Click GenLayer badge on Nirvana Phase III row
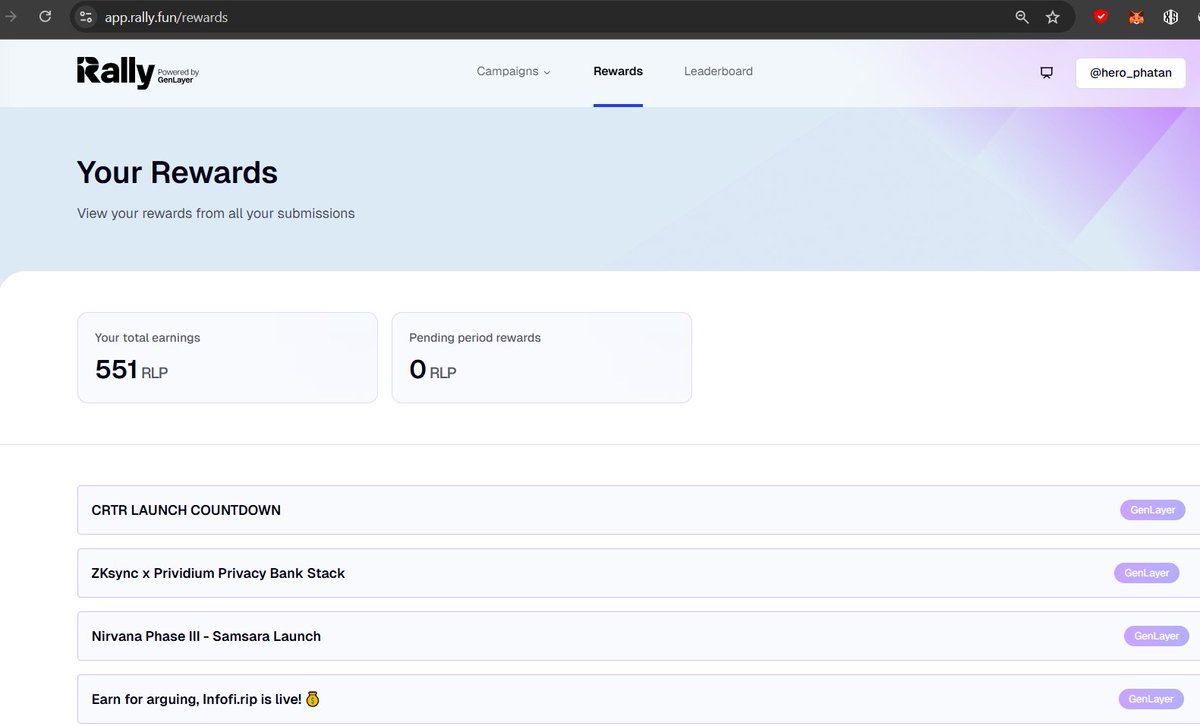This screenshot has width=1200, height=726. [x=1157, y=636]
